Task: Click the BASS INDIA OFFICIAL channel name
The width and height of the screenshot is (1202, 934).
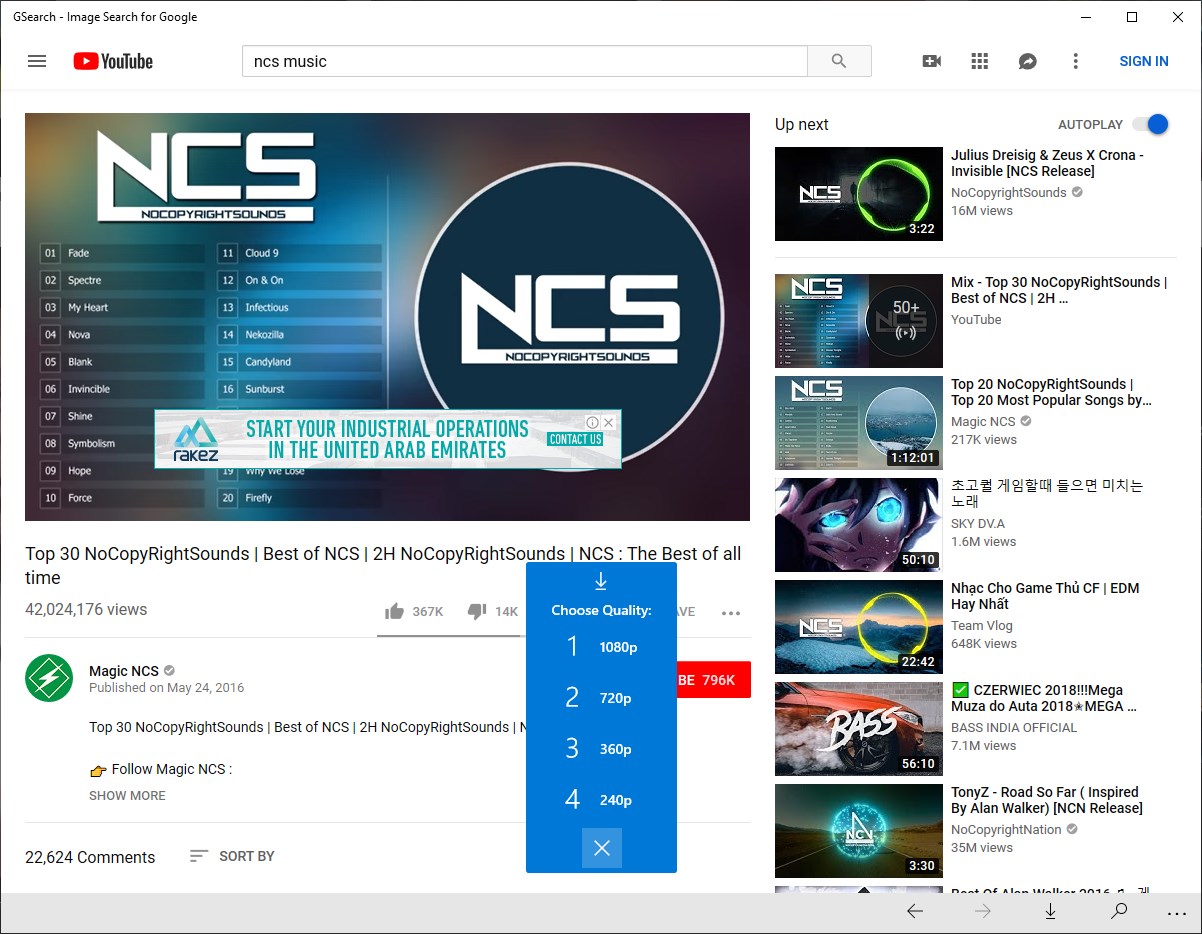Action: pos(1014,727)
